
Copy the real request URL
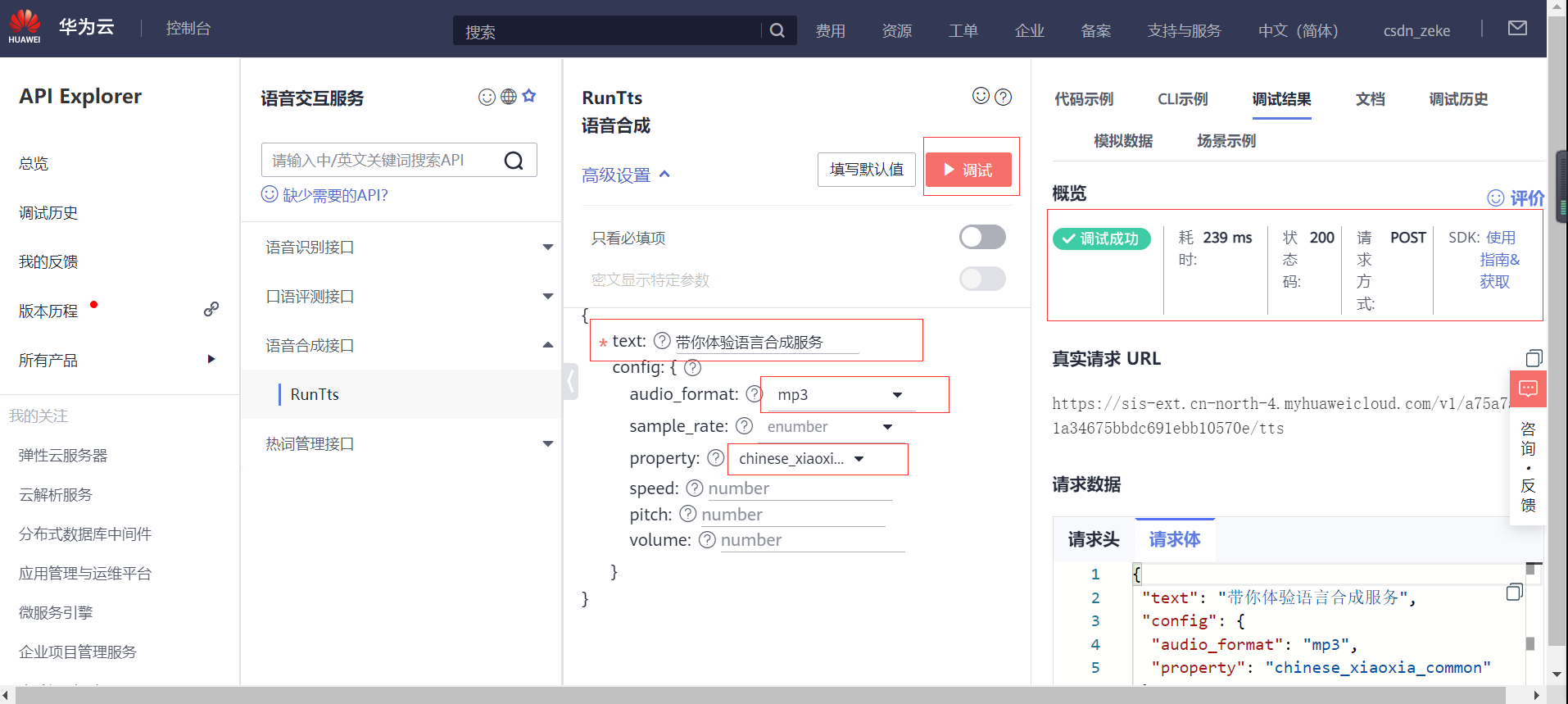pyautogui.click(x=1534, y=358)
